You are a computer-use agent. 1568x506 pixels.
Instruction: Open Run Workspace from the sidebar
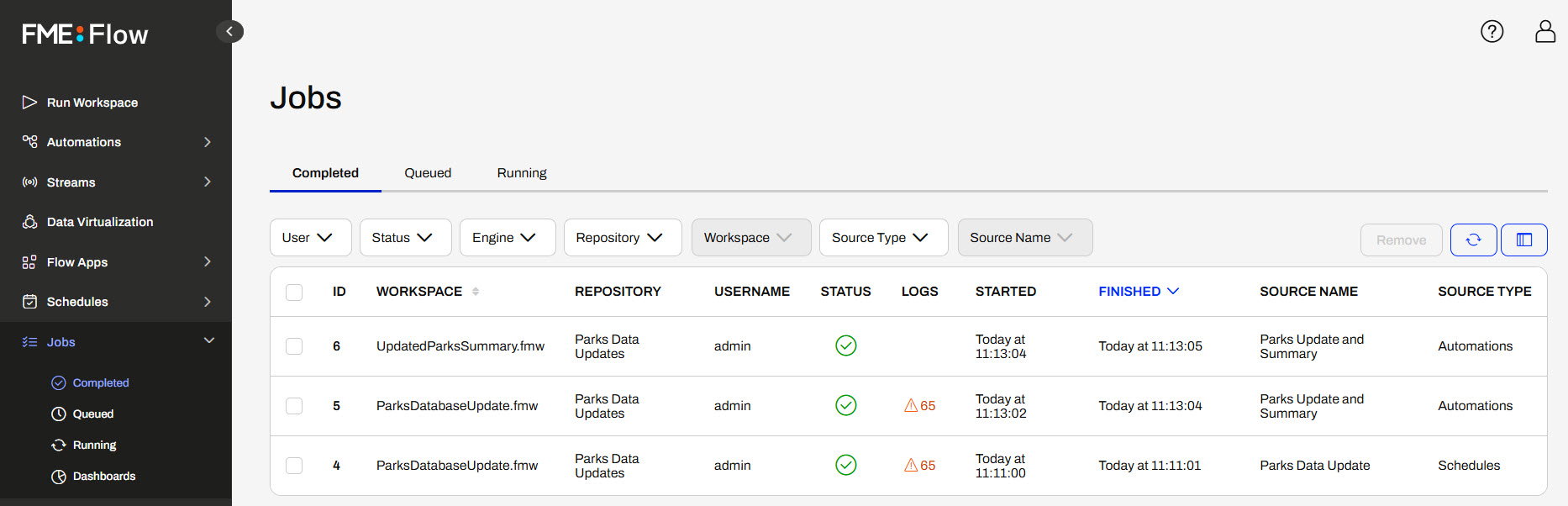92,103
